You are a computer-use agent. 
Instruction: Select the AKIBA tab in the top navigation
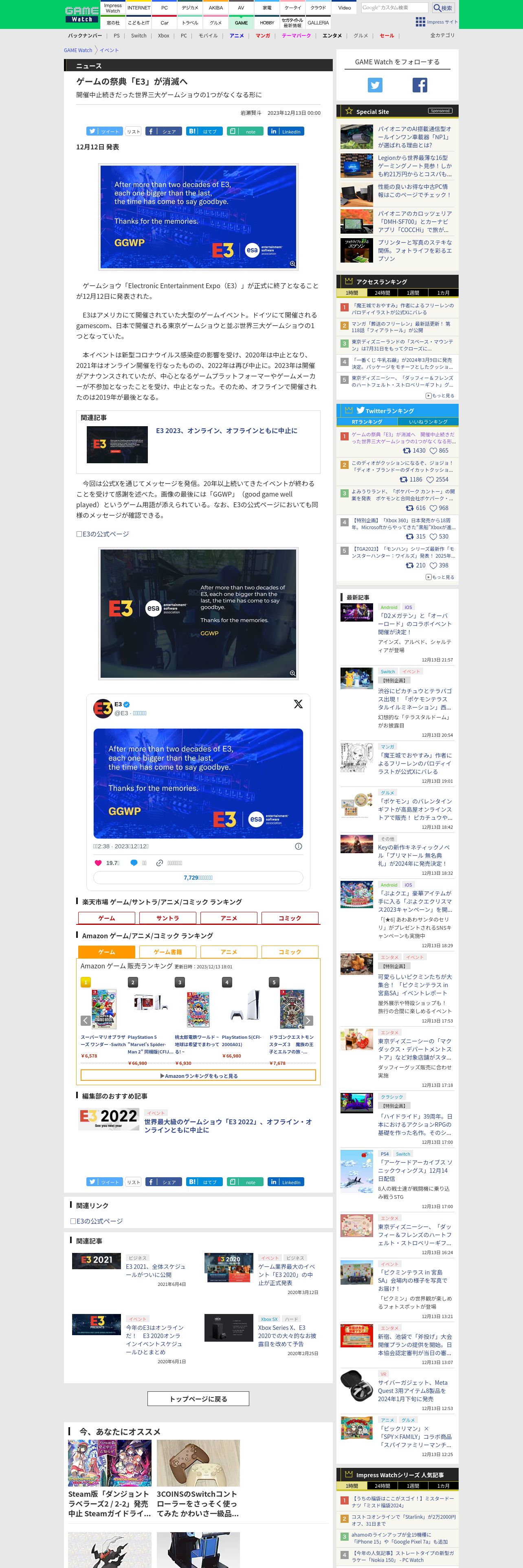(x=215, y=8)
